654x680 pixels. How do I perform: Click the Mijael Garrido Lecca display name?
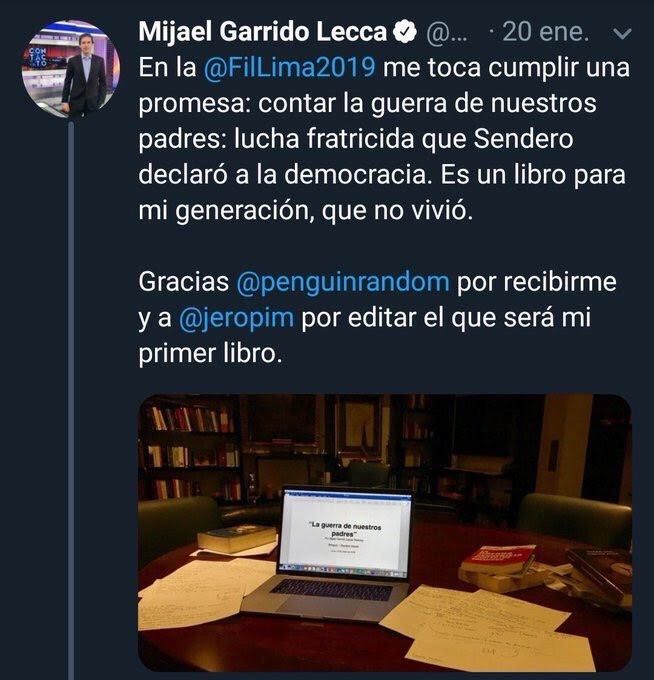(262, 32)
